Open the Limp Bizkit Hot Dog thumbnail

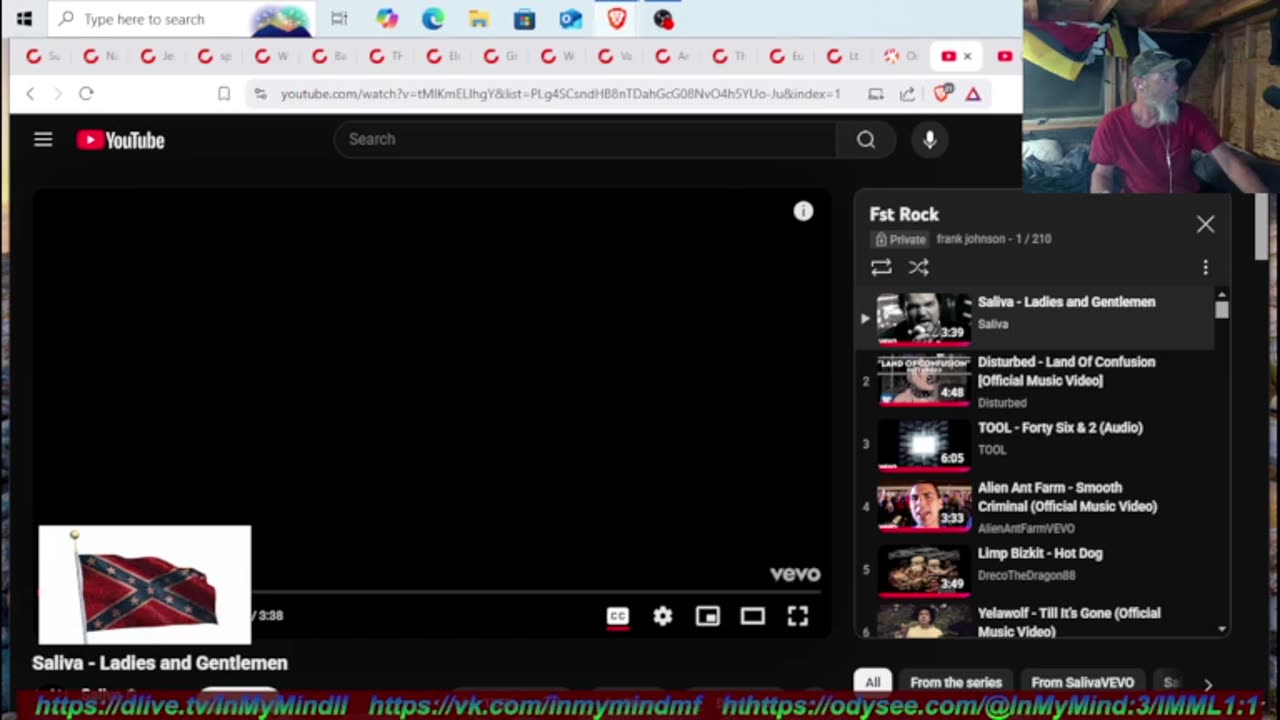[924, 570]
